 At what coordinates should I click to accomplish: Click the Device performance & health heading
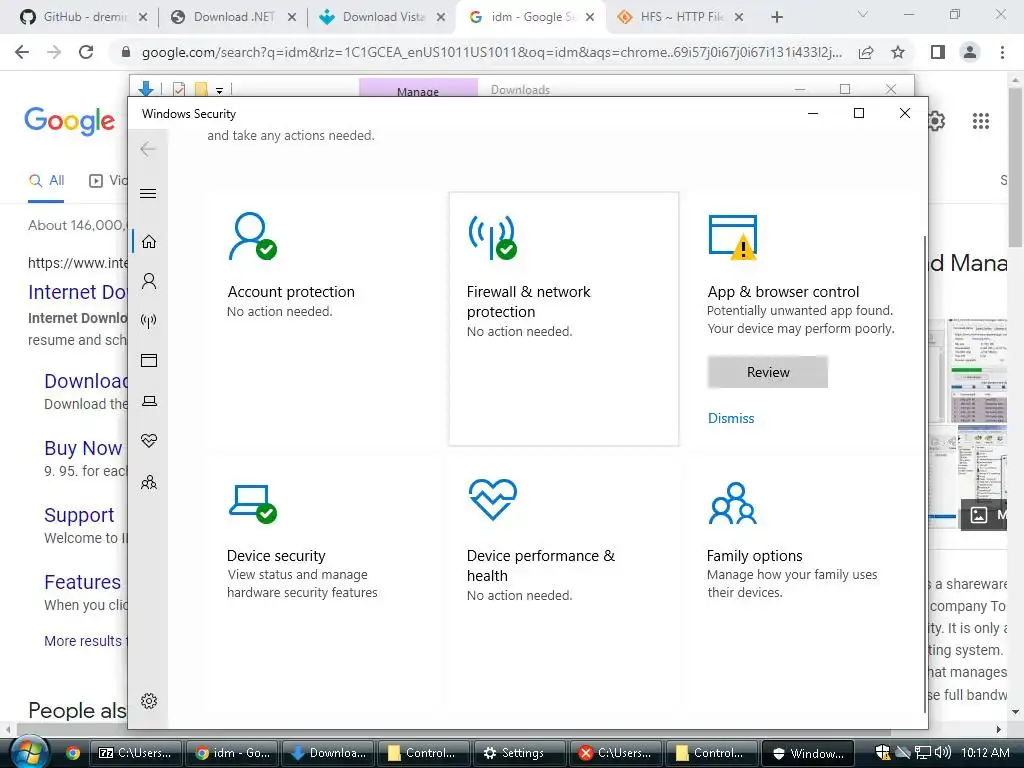[x=541, y=566]
